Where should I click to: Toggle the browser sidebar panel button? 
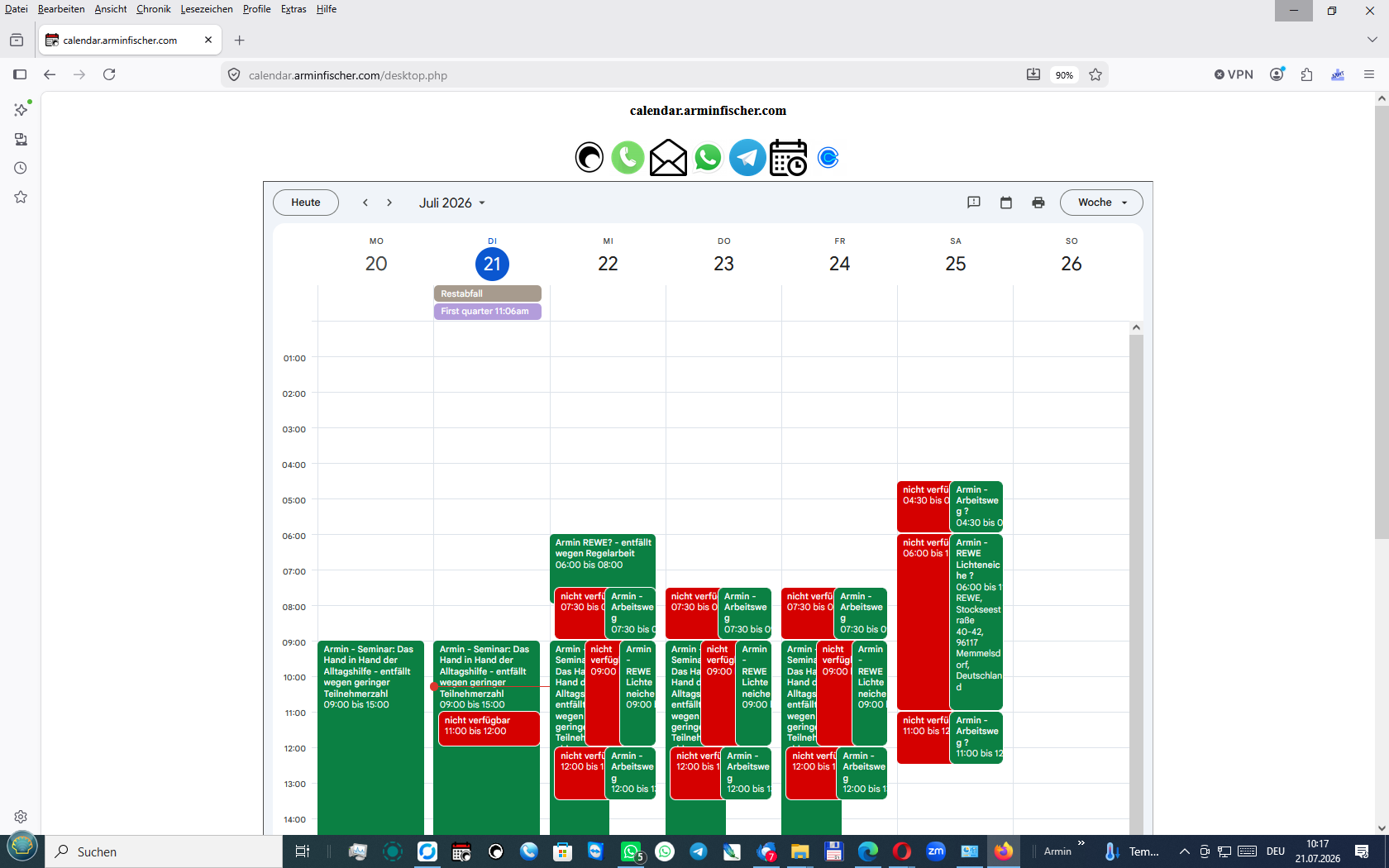click(20, 74)
